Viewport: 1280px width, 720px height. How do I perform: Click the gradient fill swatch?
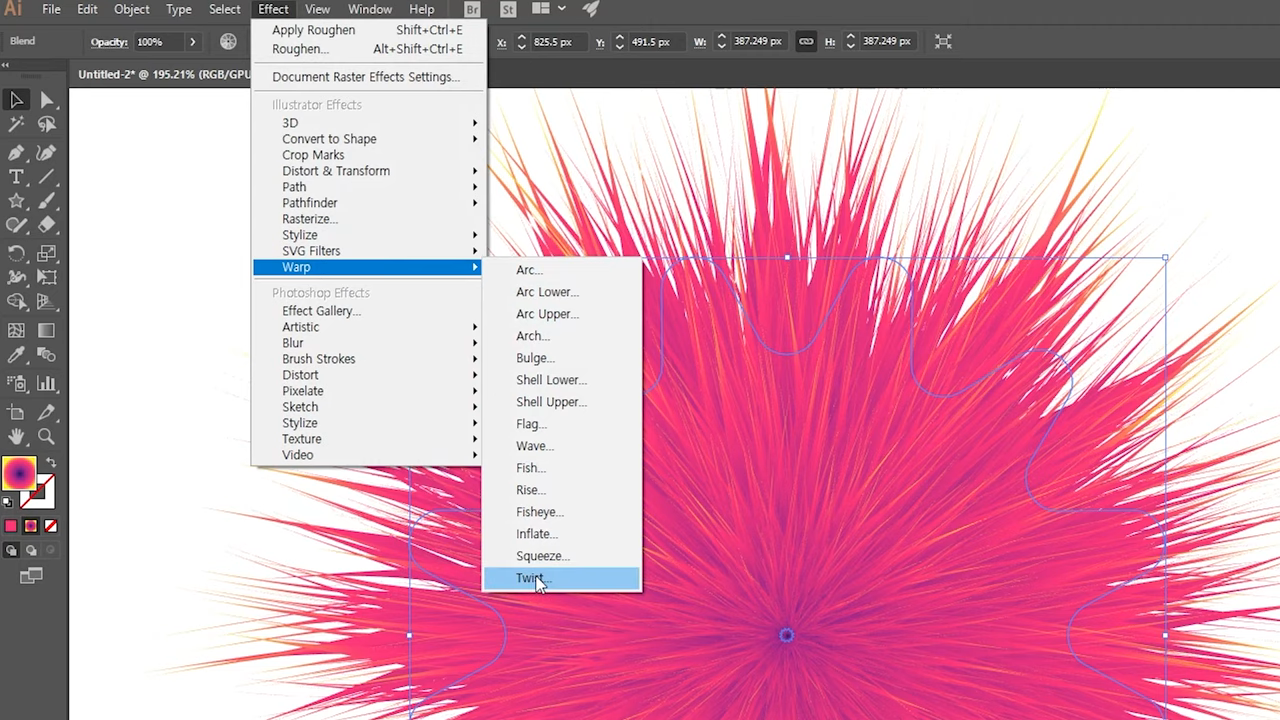tap(19, 473)
